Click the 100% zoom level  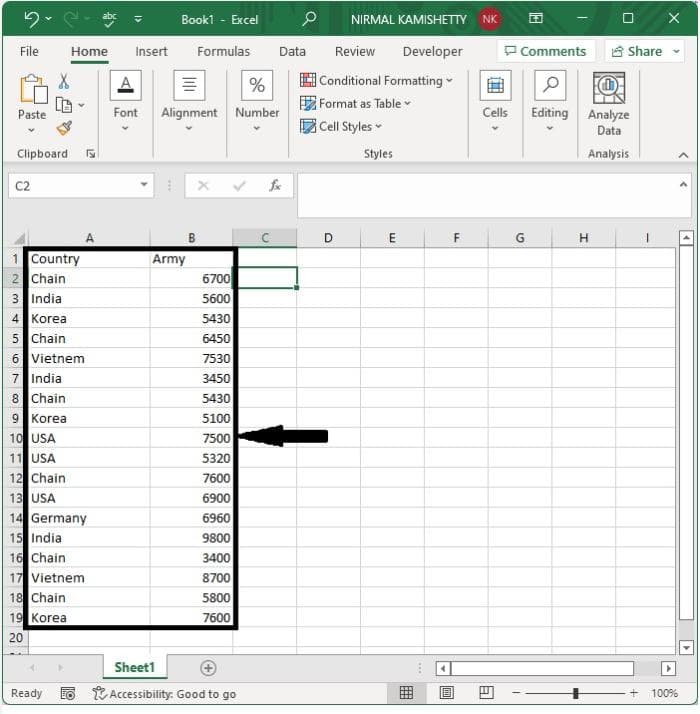[664, 693]
